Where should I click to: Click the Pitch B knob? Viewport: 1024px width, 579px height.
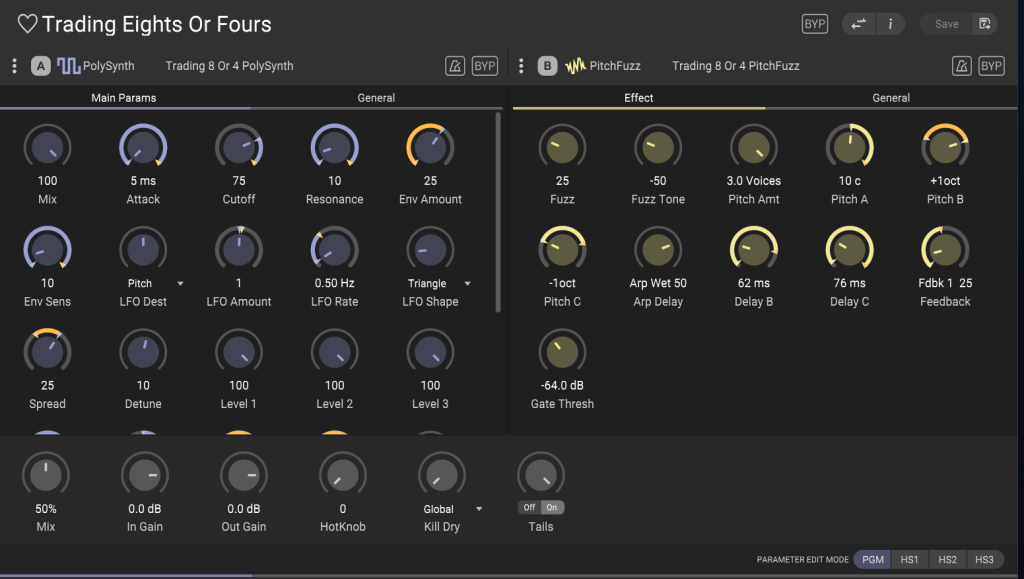pos(945,147)
